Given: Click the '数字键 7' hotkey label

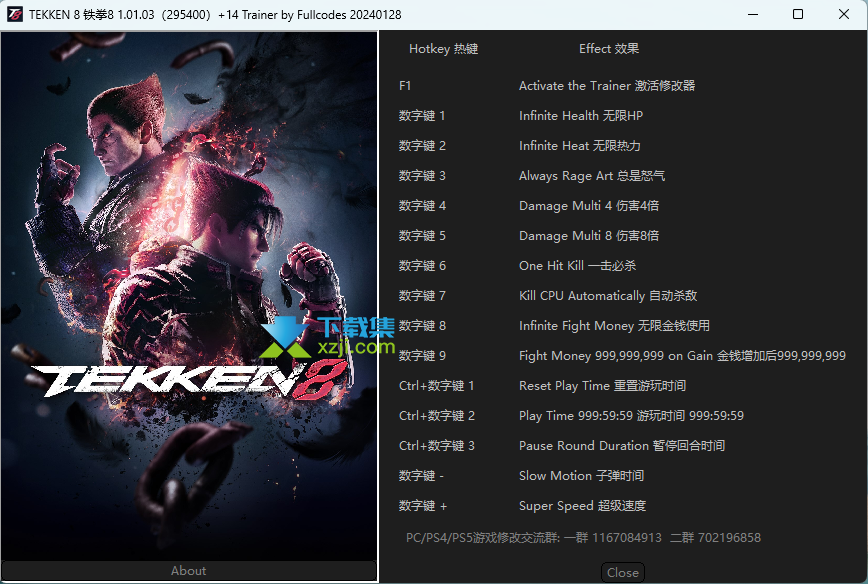Looking at the screenshot, I should (422, 296).
